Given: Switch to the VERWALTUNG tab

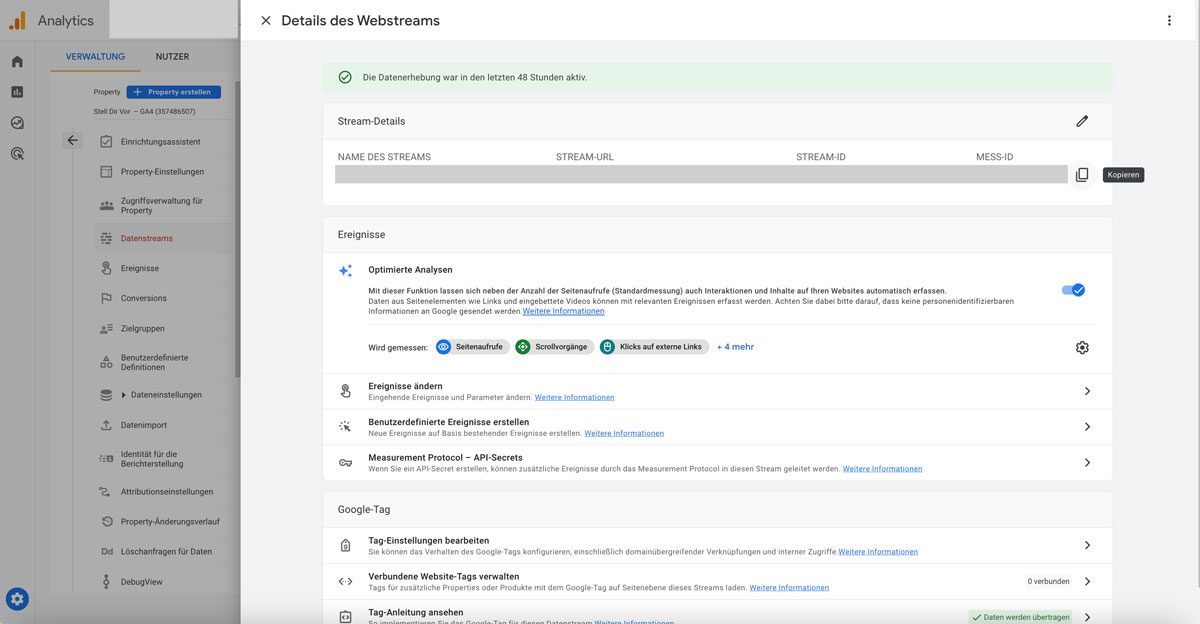Looking at the screenshot, I should [95, 57].
